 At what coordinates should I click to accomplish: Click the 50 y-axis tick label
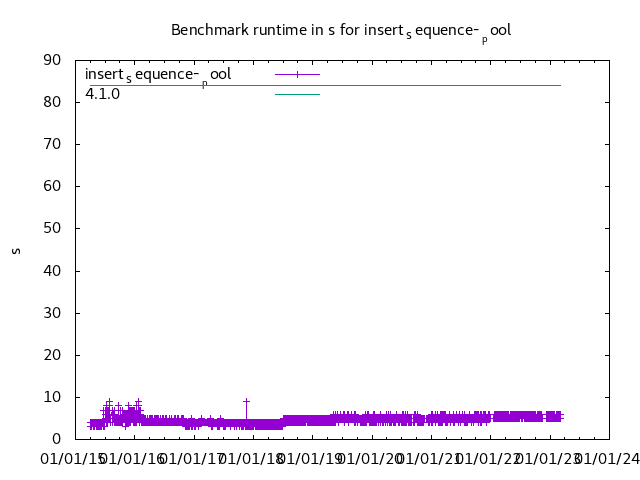(x=57, y=229)
